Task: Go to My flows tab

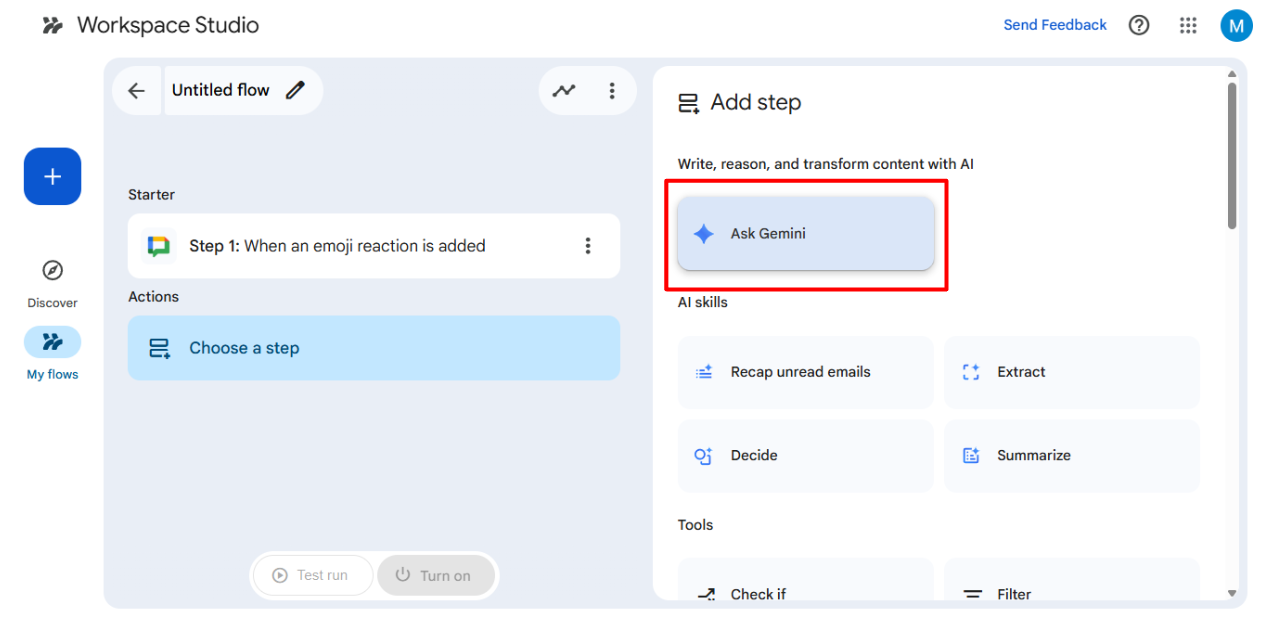Action: (53, 343)
